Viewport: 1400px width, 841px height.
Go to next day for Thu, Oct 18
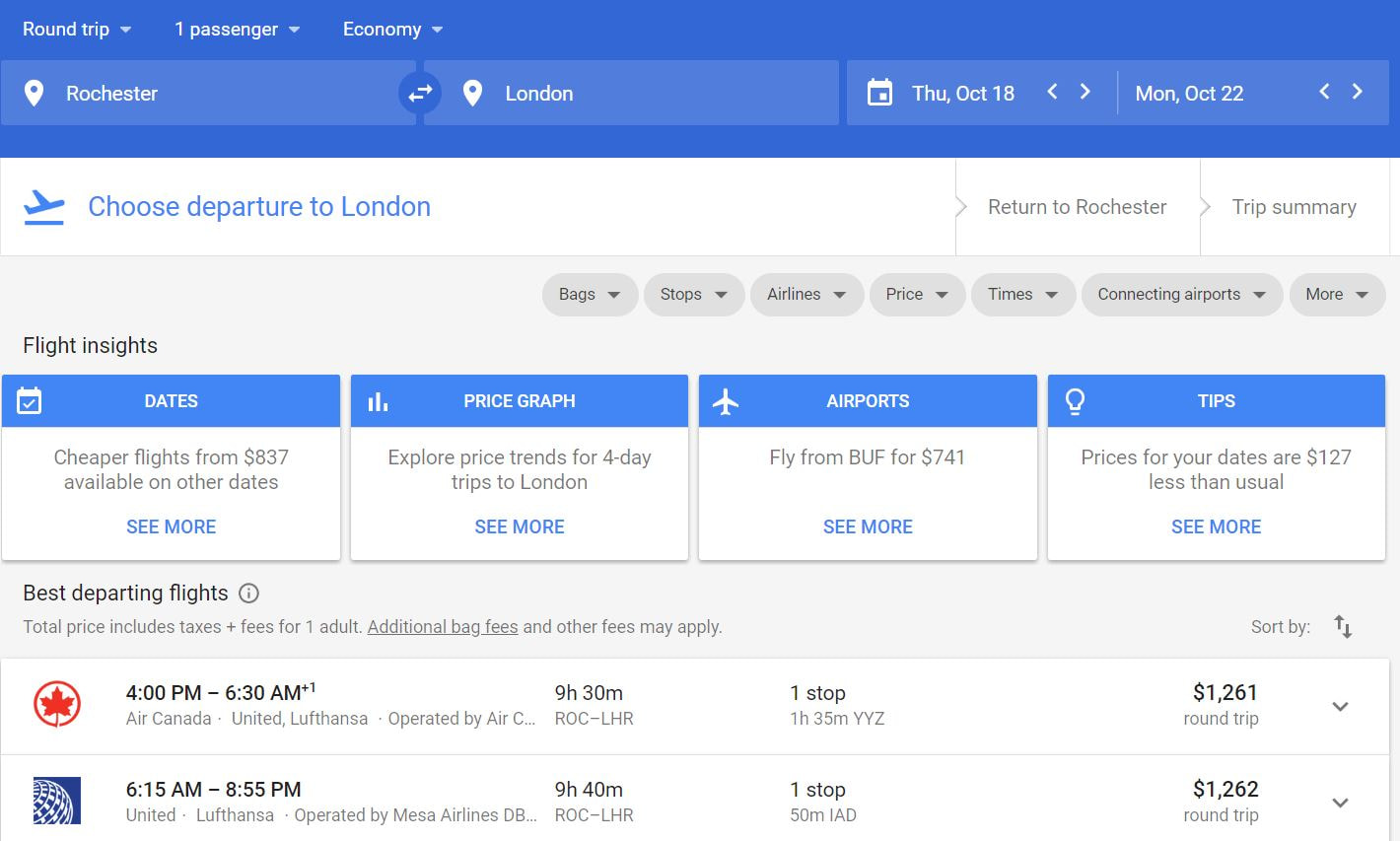1085,92
